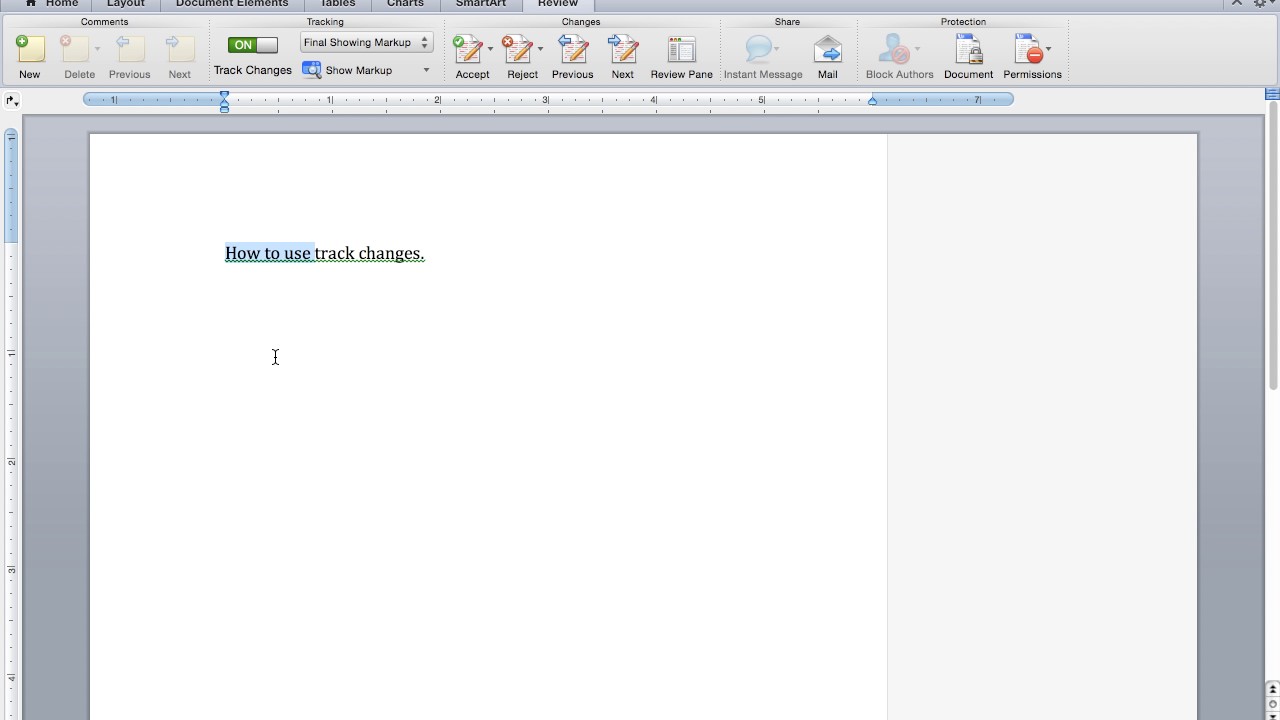Click the split window handle
The image size is (1280, 720).
(1273, 94)
